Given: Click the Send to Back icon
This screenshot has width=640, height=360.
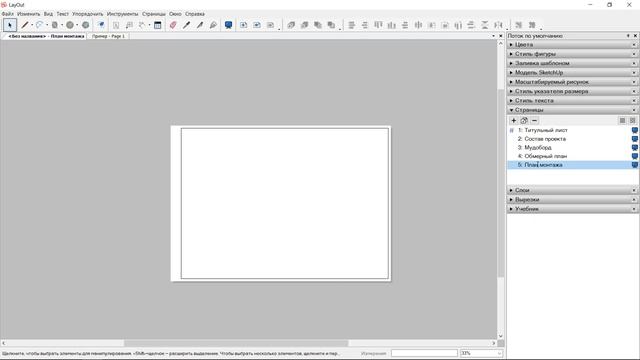Looking at the screenshot, I should (331, 25).
